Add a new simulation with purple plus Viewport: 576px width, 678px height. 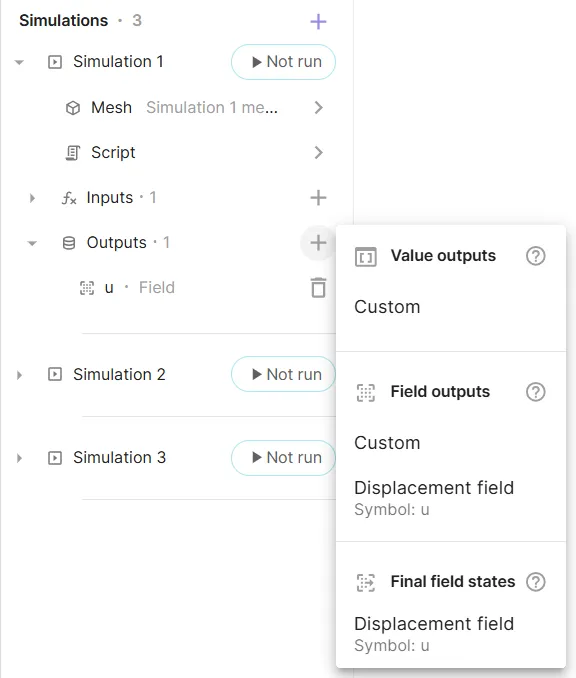(x=318, y=21)
